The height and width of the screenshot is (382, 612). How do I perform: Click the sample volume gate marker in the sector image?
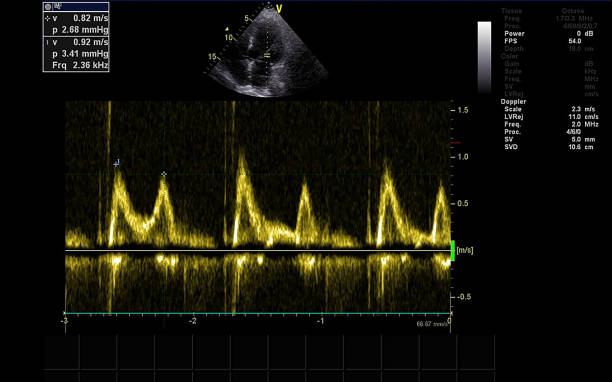267,55
